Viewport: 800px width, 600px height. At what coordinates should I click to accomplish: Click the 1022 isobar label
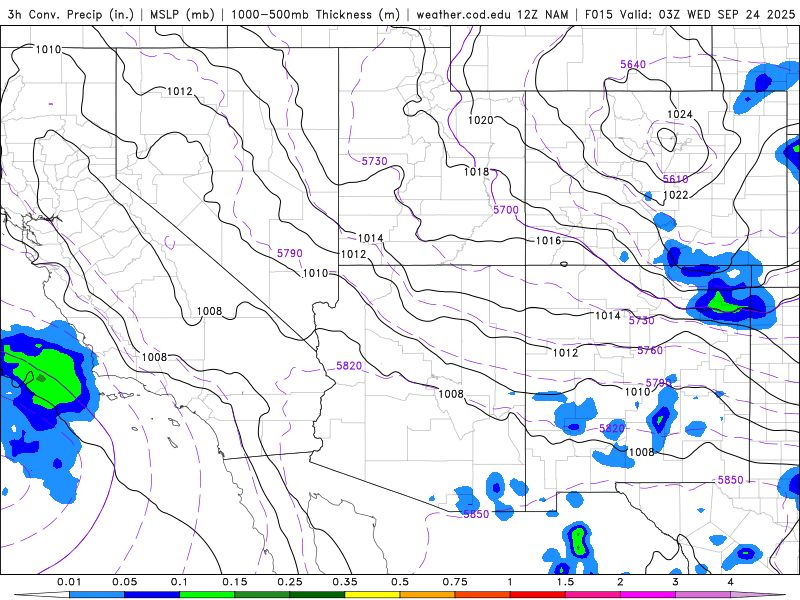(x=676, y=195)
